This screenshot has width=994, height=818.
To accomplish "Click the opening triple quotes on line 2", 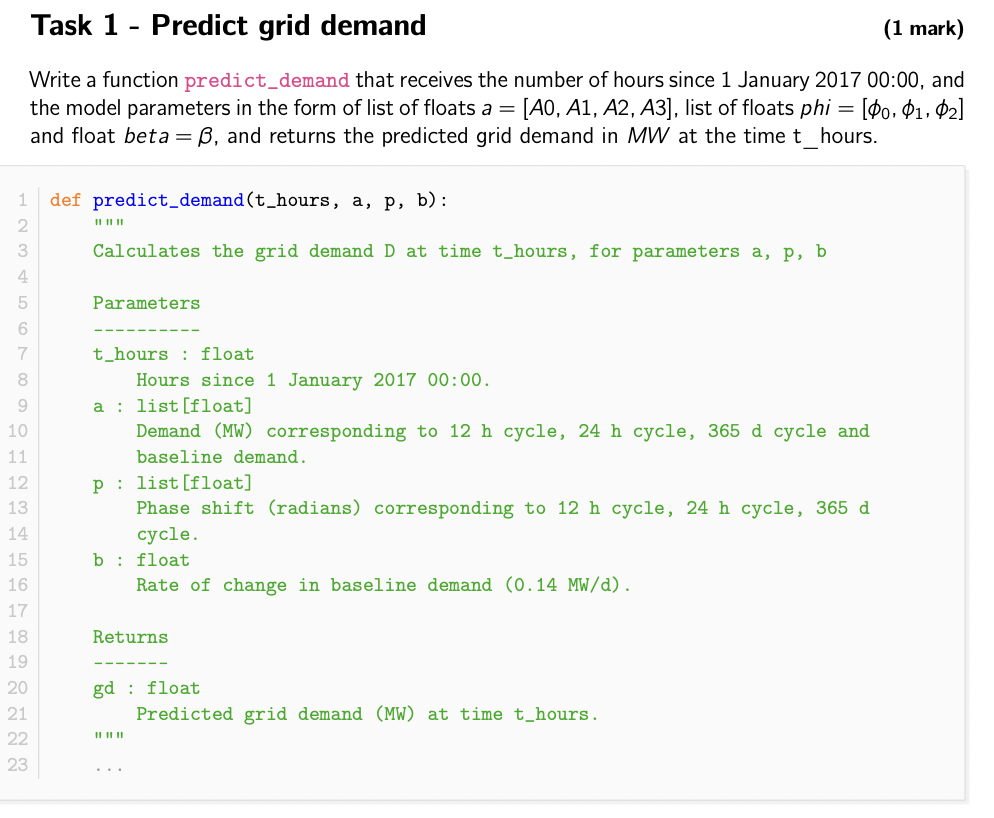I will 109,223.
